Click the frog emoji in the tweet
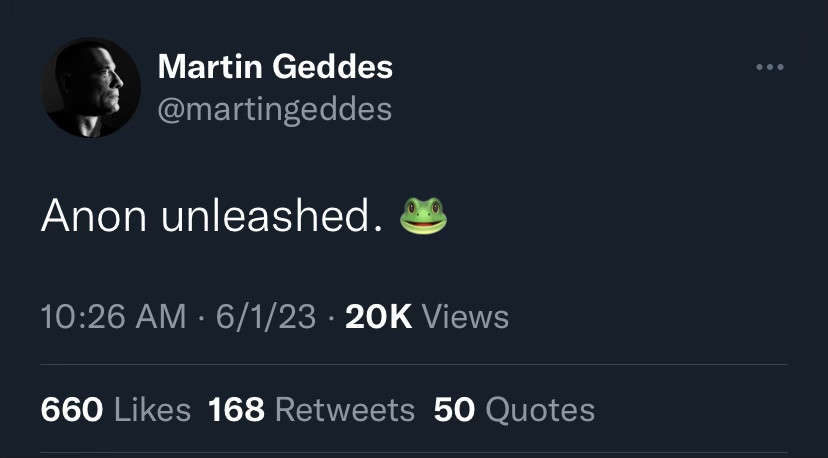This screenshot has height=458, width=828. pos(423,216)
